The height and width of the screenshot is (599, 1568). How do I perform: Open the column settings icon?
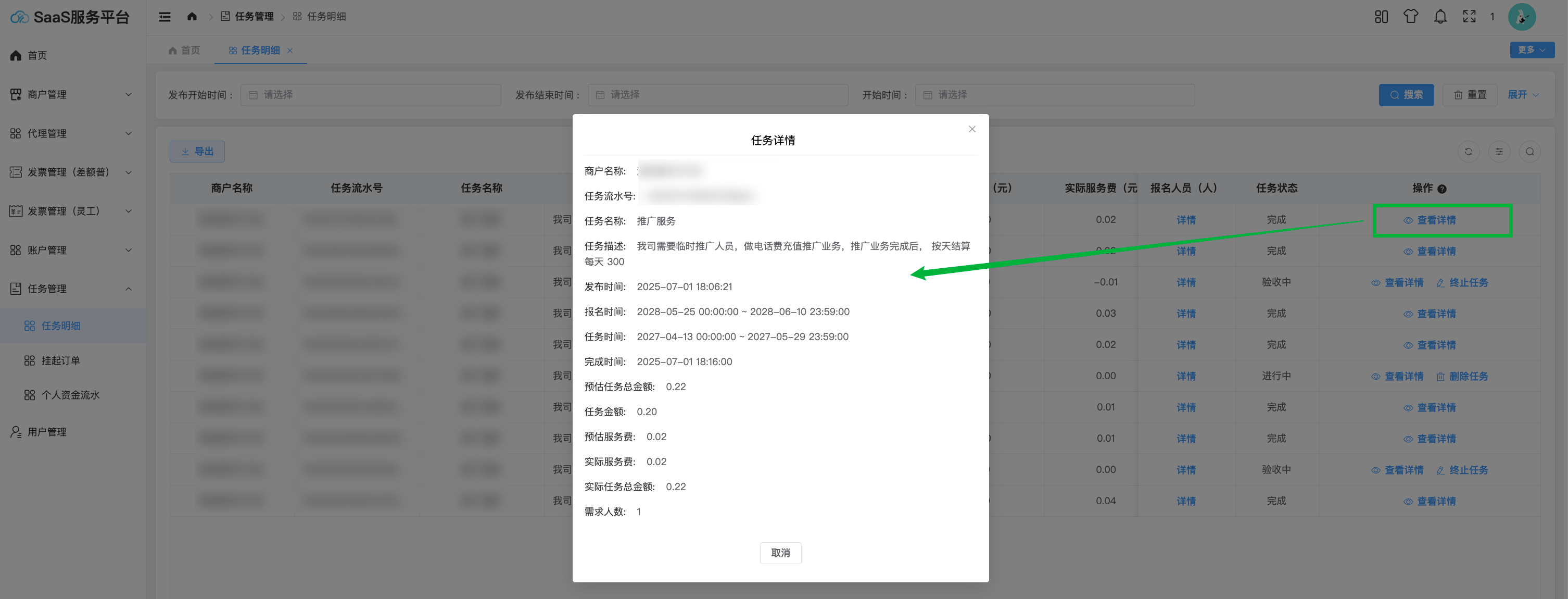point(1499,152)
